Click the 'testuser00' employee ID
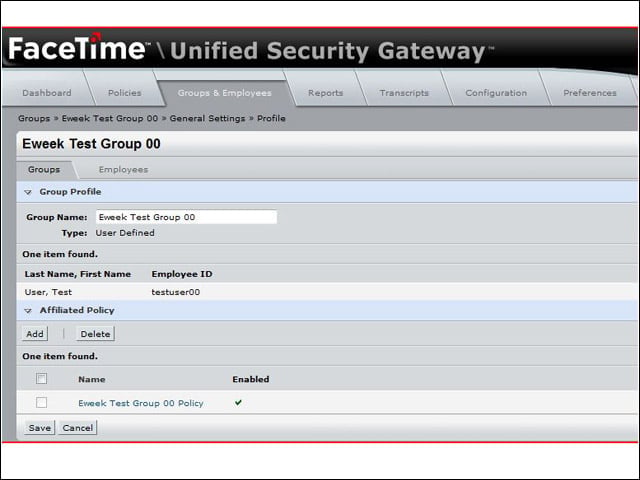 176,292
